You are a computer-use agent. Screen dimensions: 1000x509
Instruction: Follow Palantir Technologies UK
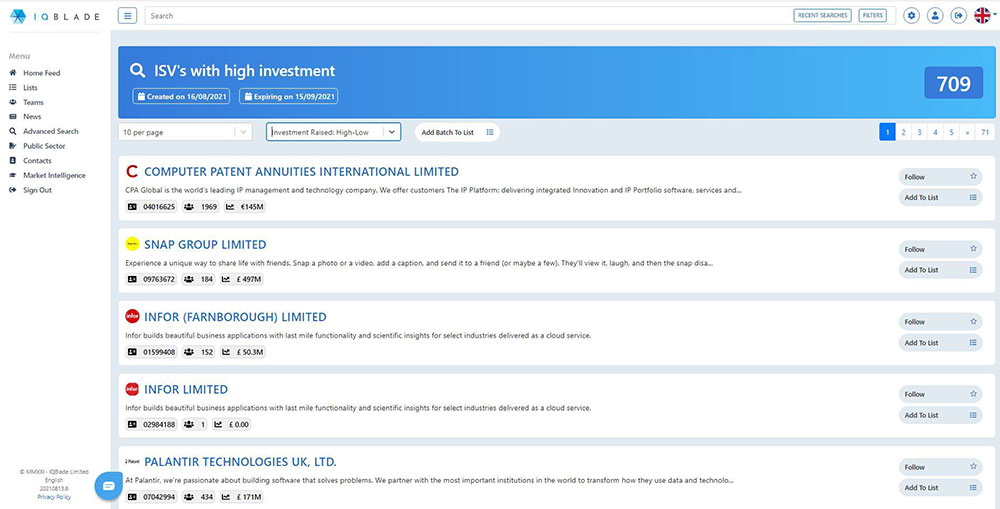click(940, 467)
